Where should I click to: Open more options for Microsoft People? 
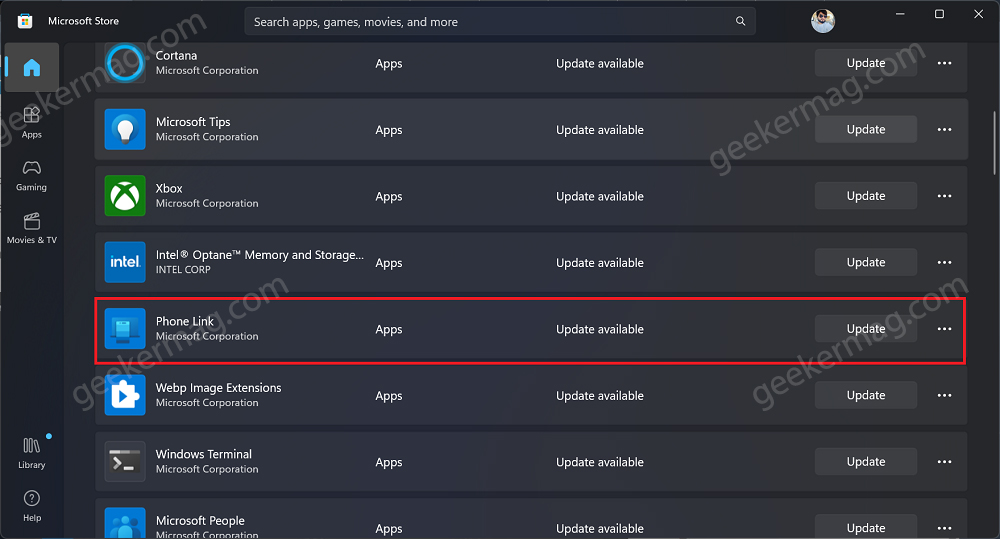(945, 528)
